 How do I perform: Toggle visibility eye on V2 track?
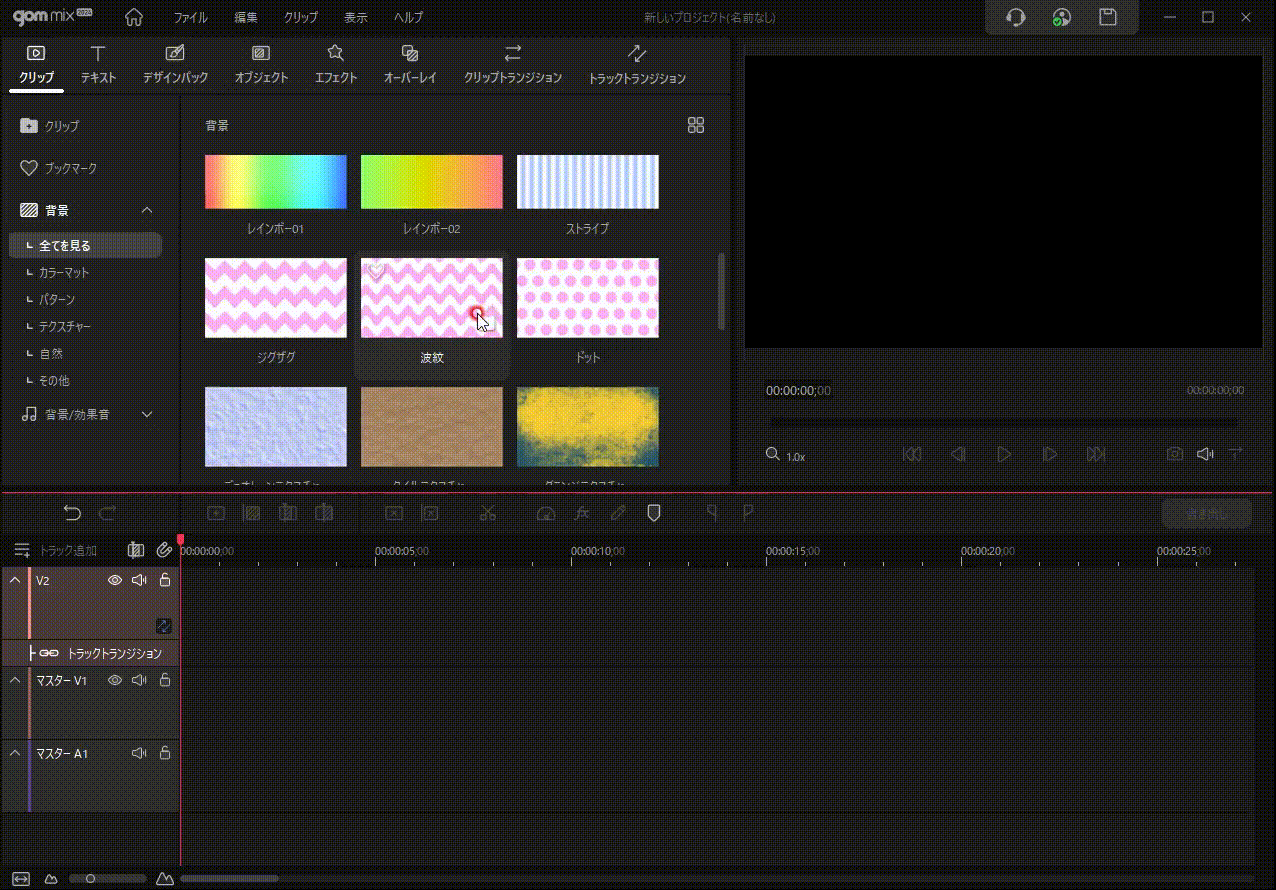coord(115,580)
